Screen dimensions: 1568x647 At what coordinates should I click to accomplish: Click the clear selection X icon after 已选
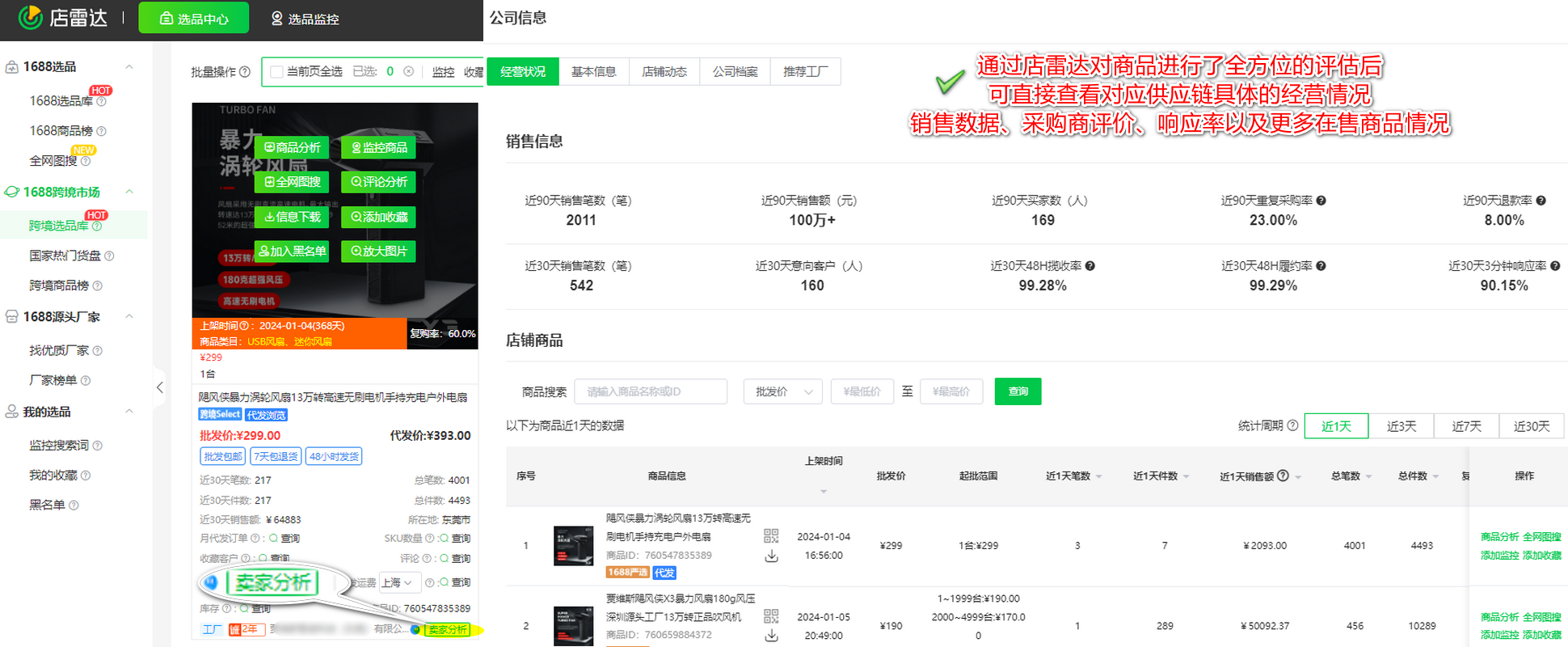click(409, 72)
